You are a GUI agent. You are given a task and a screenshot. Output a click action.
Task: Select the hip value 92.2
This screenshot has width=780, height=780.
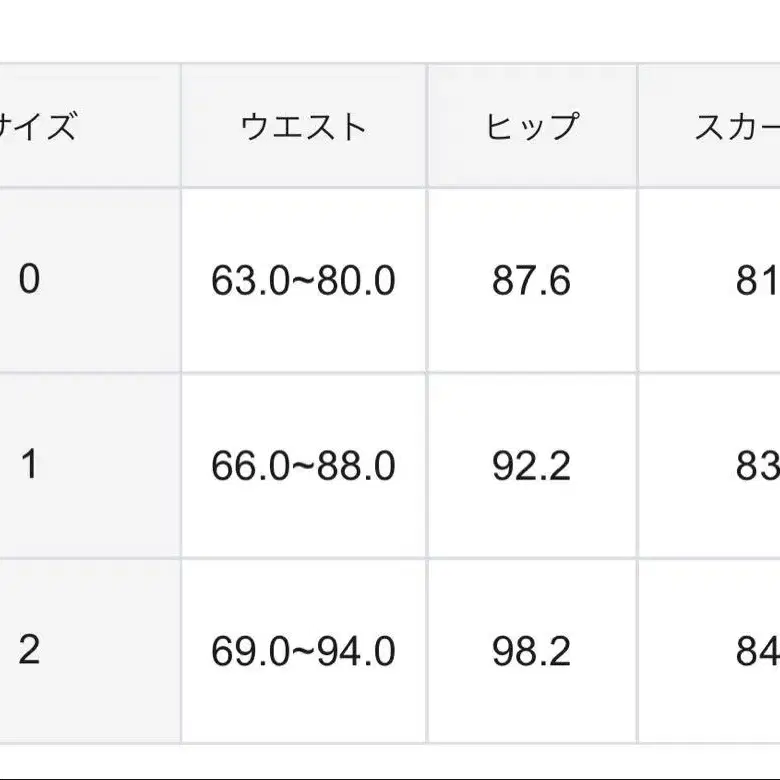532,466
